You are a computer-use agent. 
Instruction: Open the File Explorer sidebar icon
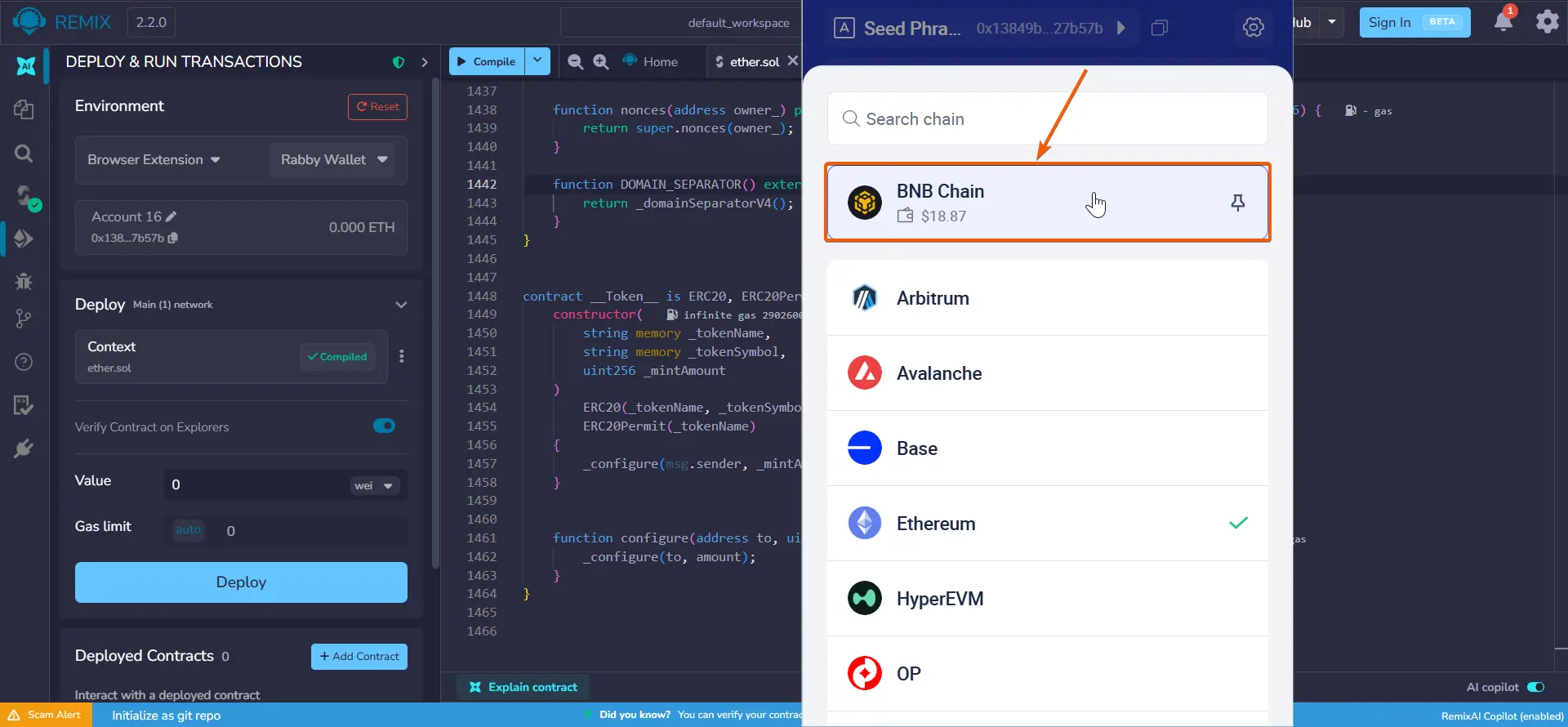point(24,109)
